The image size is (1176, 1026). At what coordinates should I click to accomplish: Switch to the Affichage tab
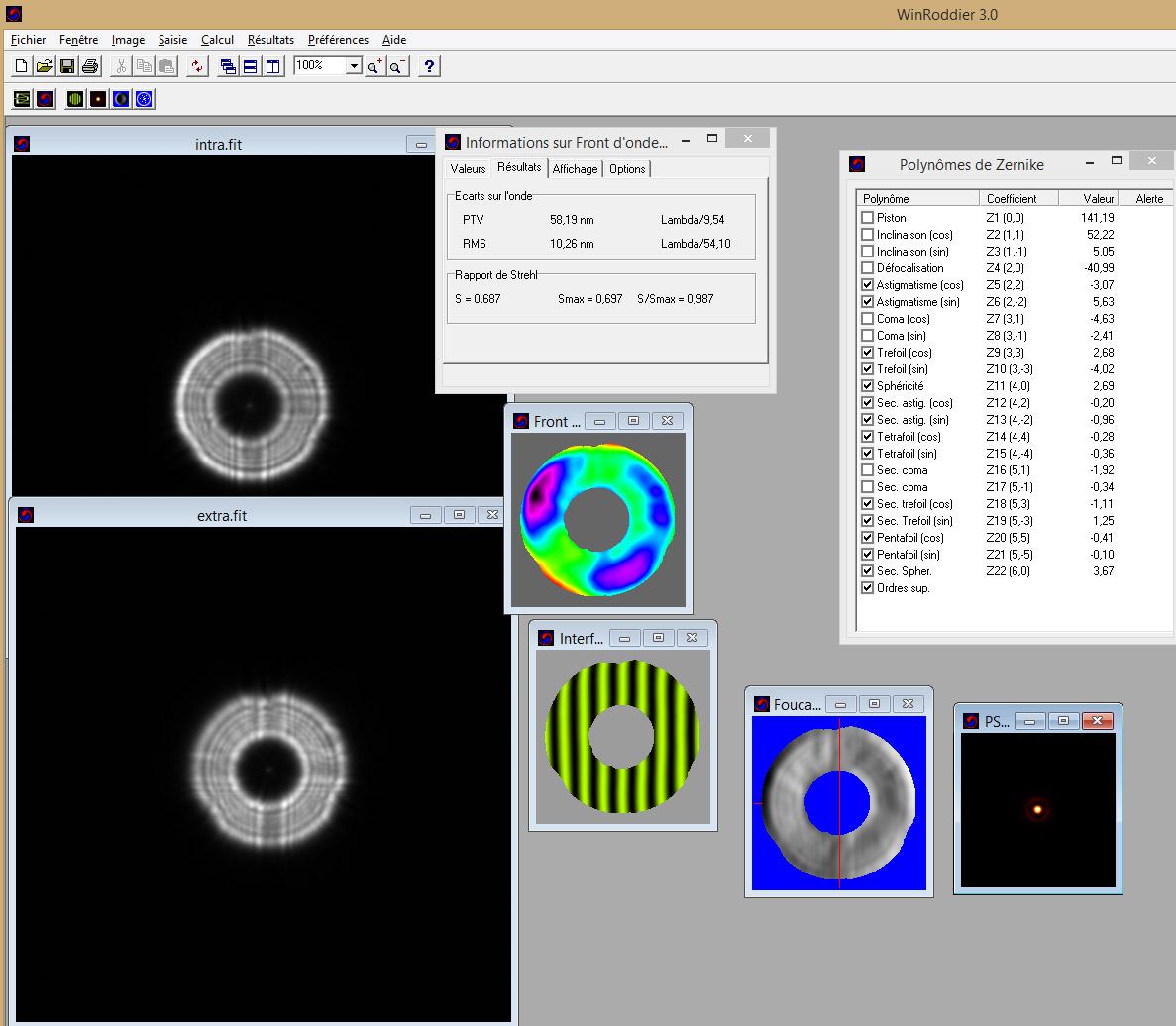pyautogui.click(x=575, y=169)
